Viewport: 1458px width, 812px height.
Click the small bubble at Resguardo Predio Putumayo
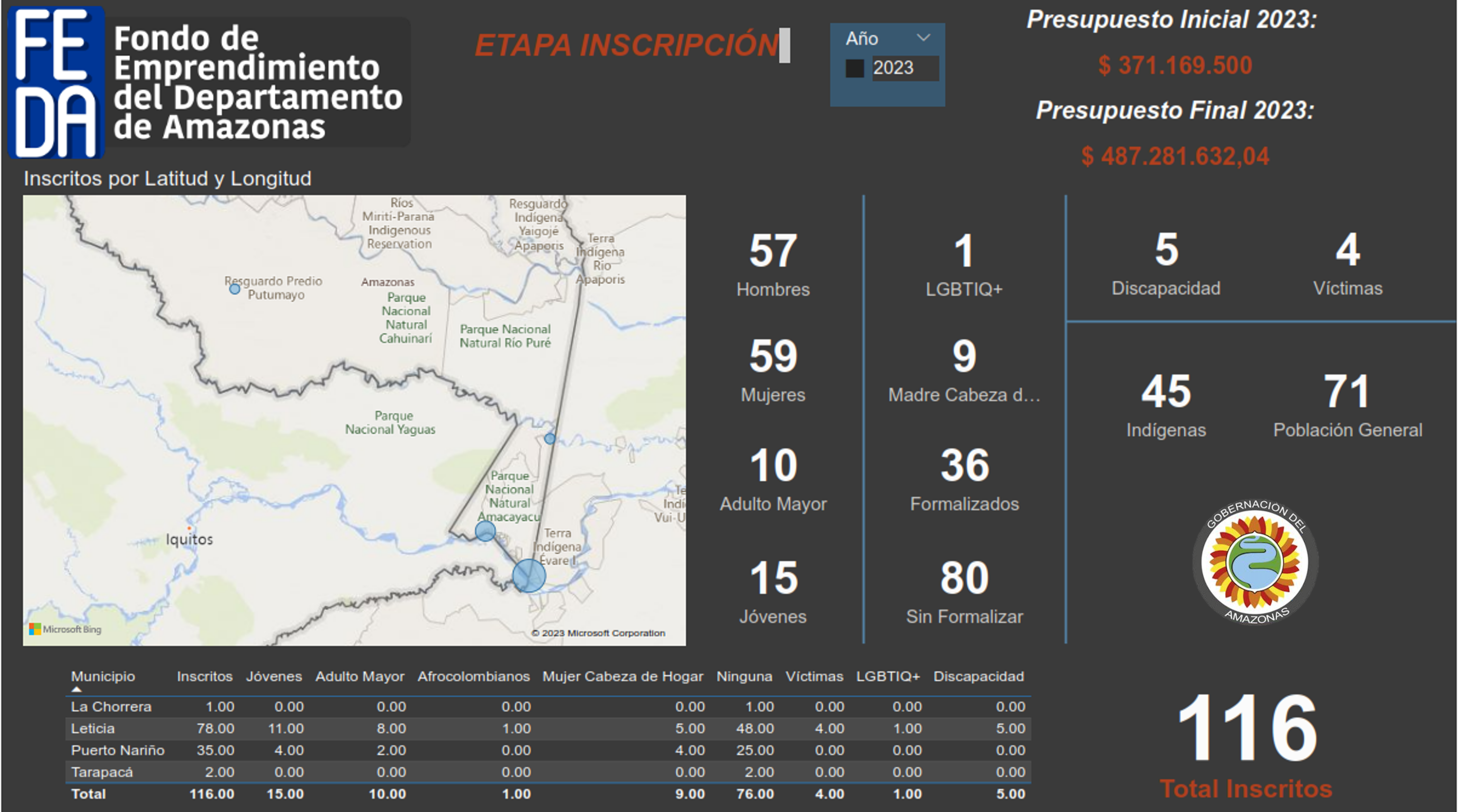click(x=234, y=289)
